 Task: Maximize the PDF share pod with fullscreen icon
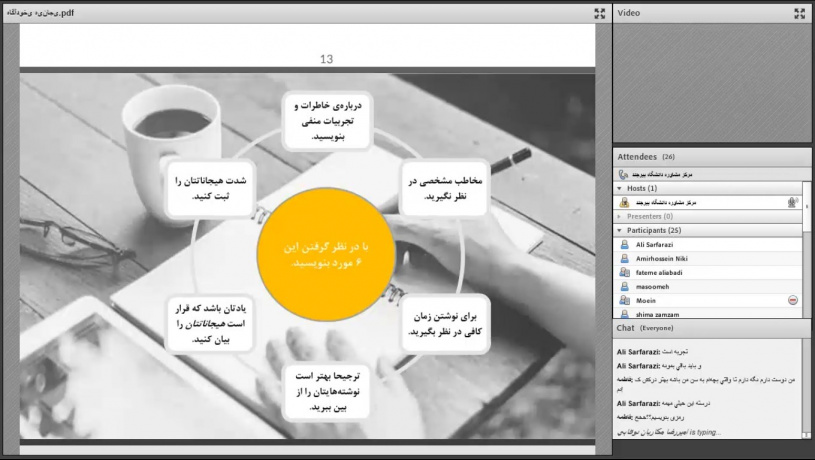point(599,14)
